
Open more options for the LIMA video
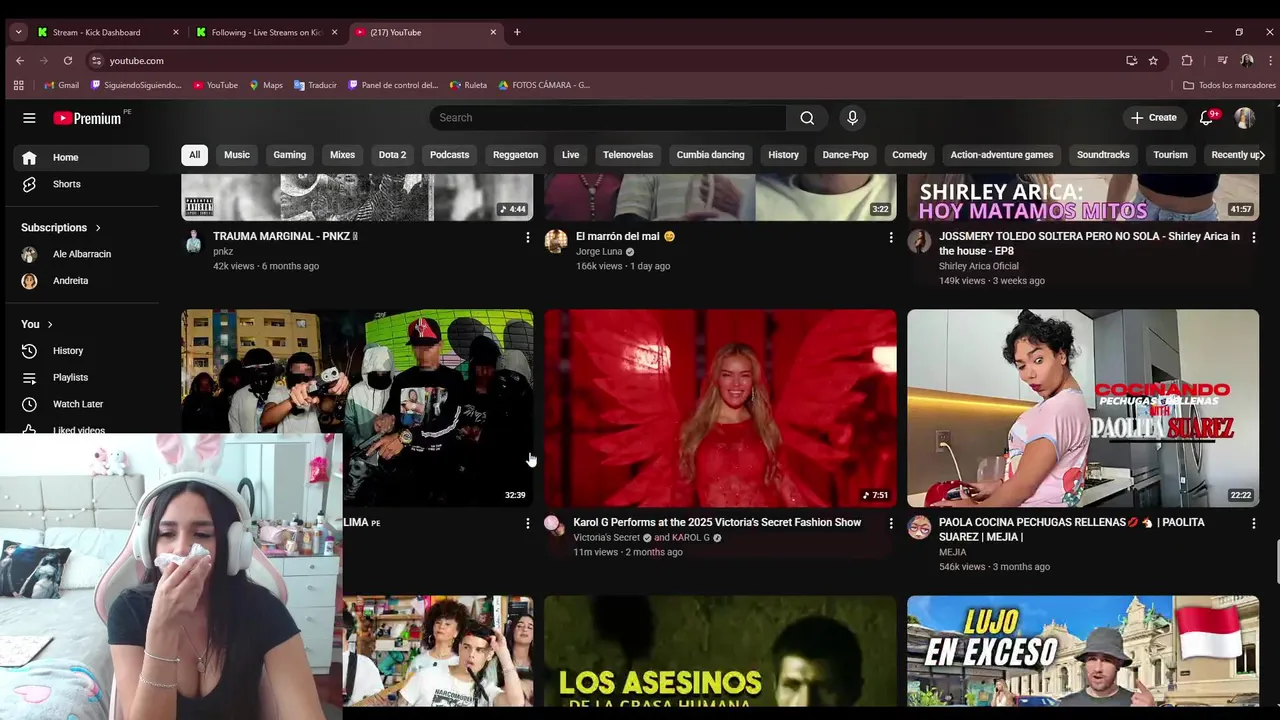[528, 523]
